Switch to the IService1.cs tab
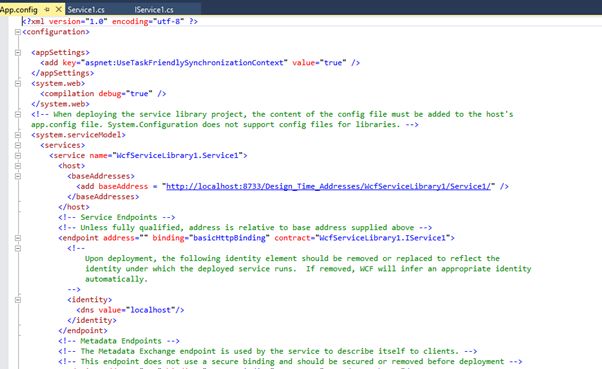The height and width of the screenshot is (369, 602). 154,10
